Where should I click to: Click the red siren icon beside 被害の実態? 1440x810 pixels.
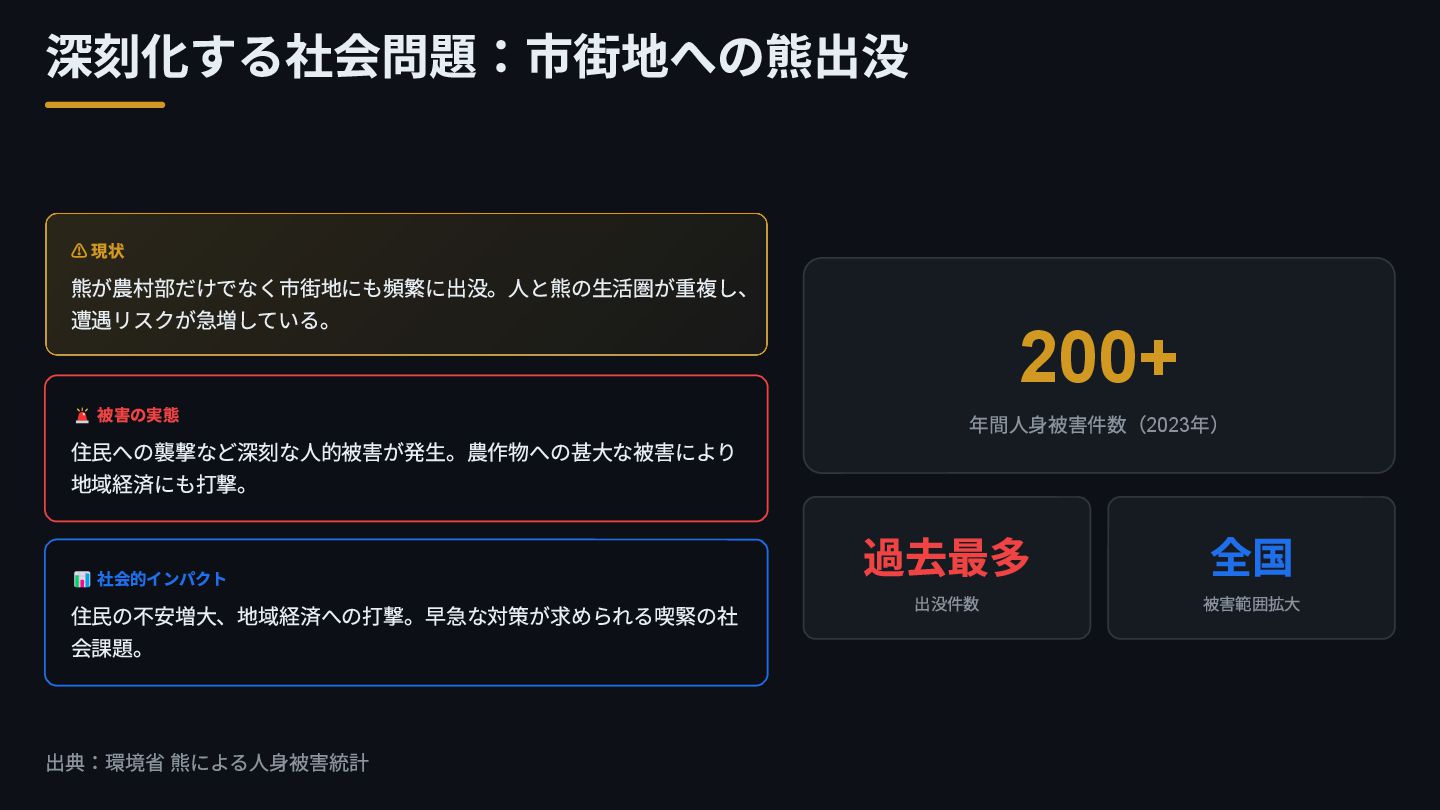tap(82, 415)
